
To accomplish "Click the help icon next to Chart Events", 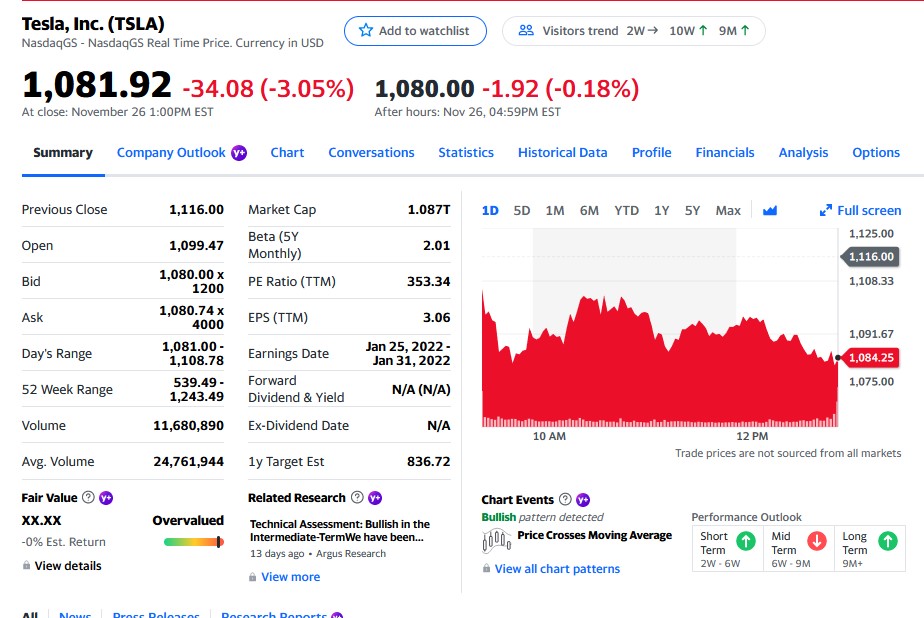I will (x=565, y=500).
